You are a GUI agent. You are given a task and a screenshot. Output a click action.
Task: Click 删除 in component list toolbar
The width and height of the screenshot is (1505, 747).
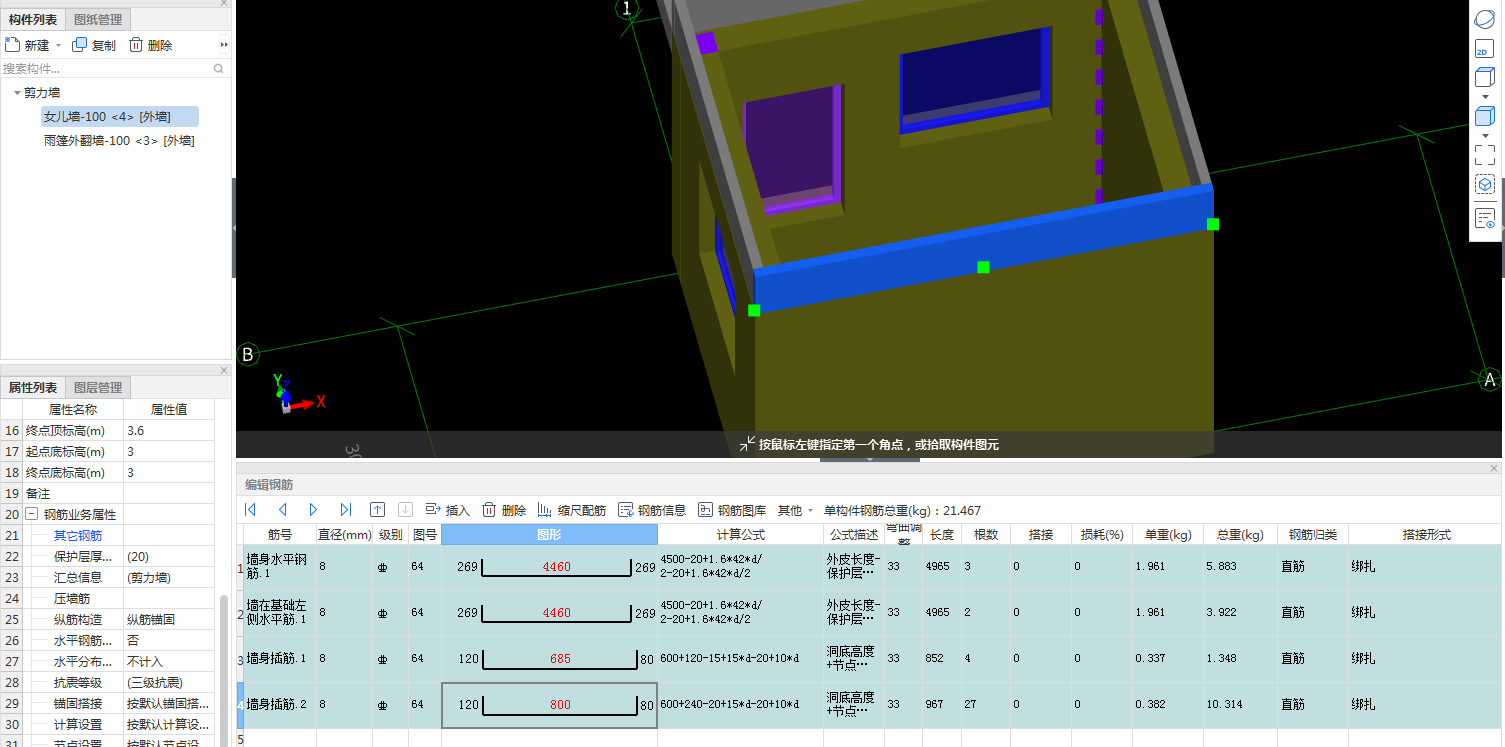150,45
